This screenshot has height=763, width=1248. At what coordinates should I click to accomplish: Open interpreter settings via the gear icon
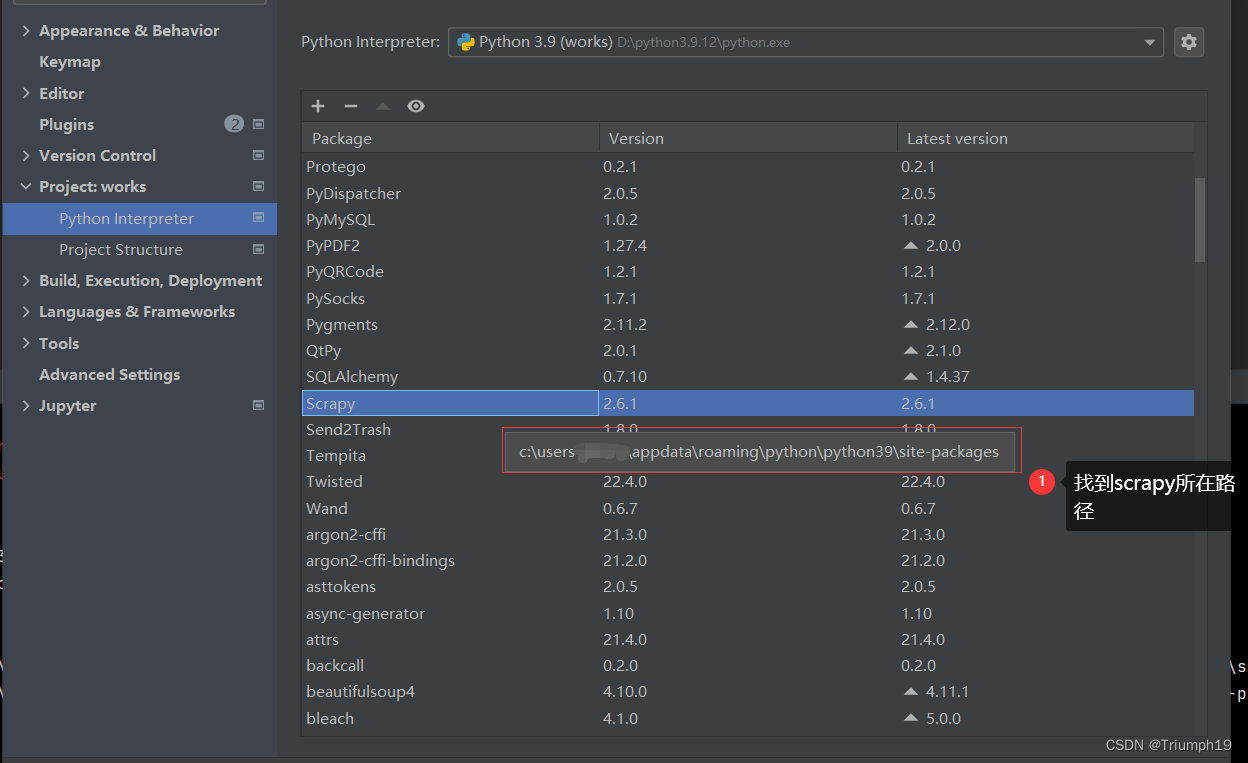click(1188, 42)
